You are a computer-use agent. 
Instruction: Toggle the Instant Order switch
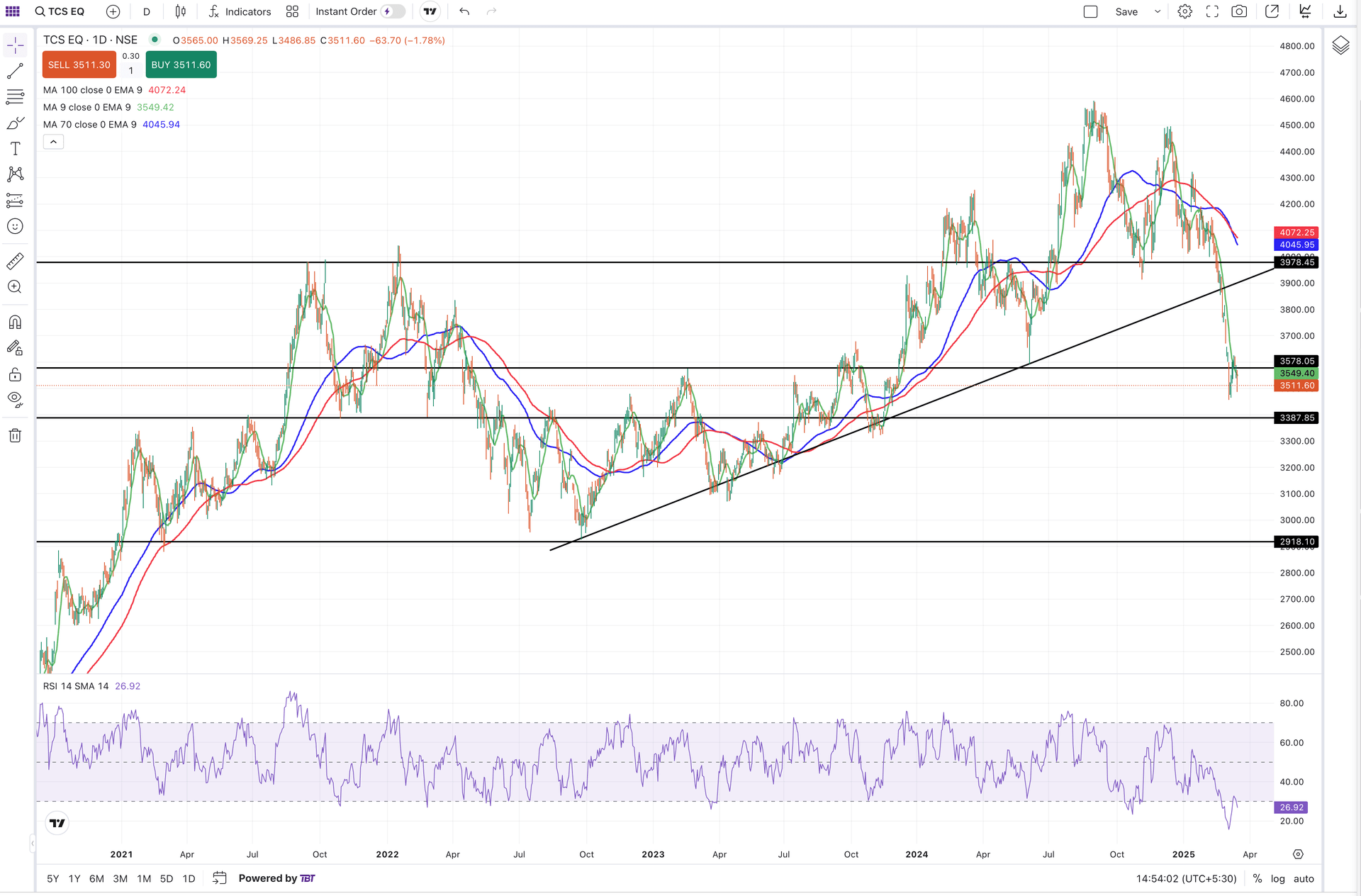pos(393,11)
